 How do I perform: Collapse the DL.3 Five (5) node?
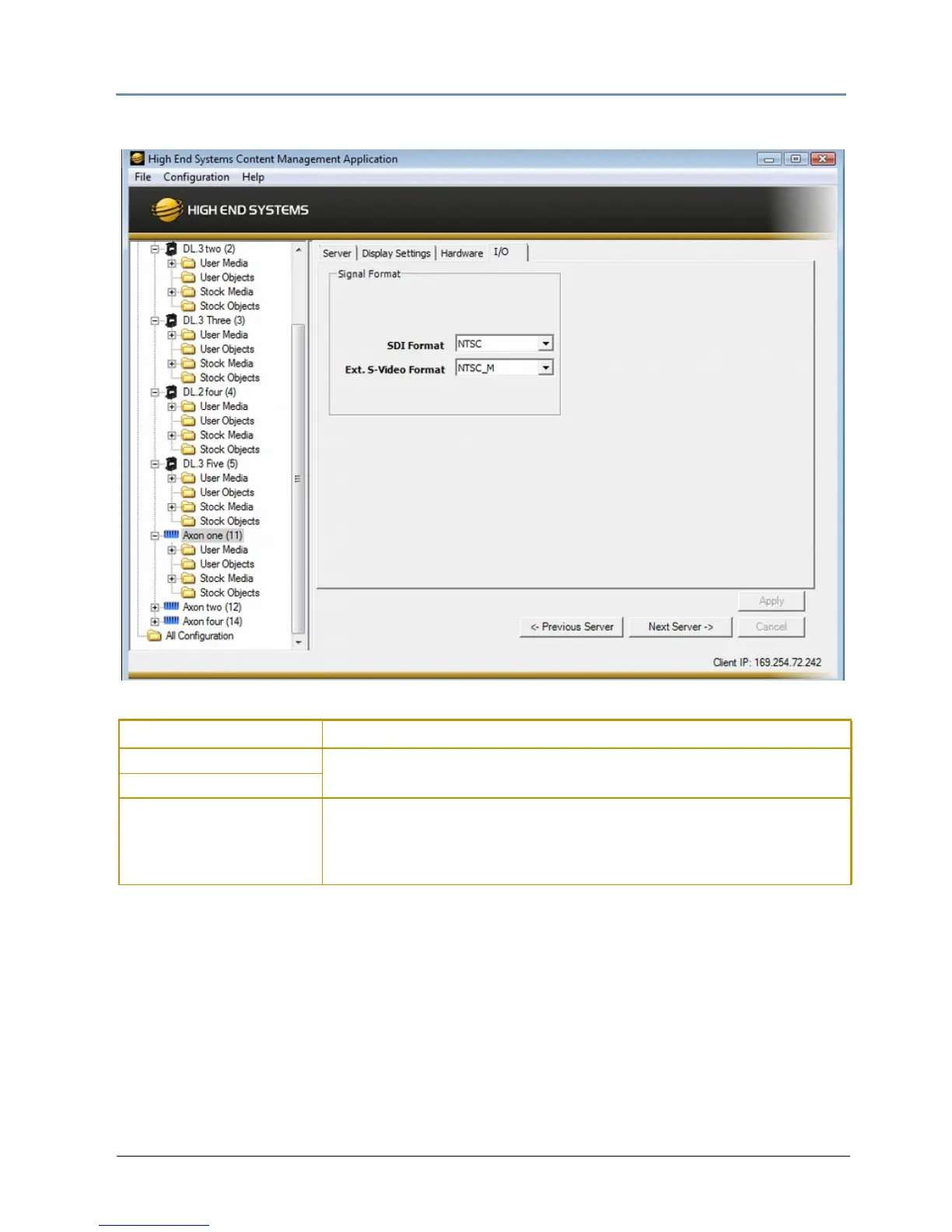pyautogui.click(x=155, y=464)
